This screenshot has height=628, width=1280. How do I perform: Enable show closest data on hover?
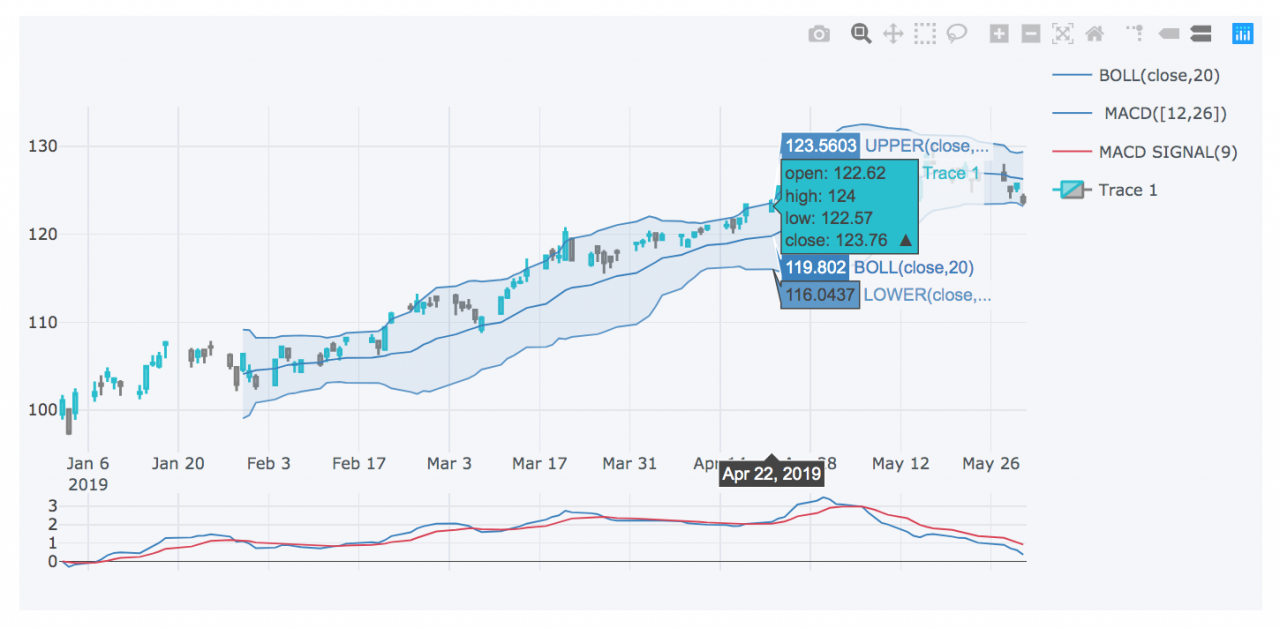pyautogui.click(x=1168, y=34)
